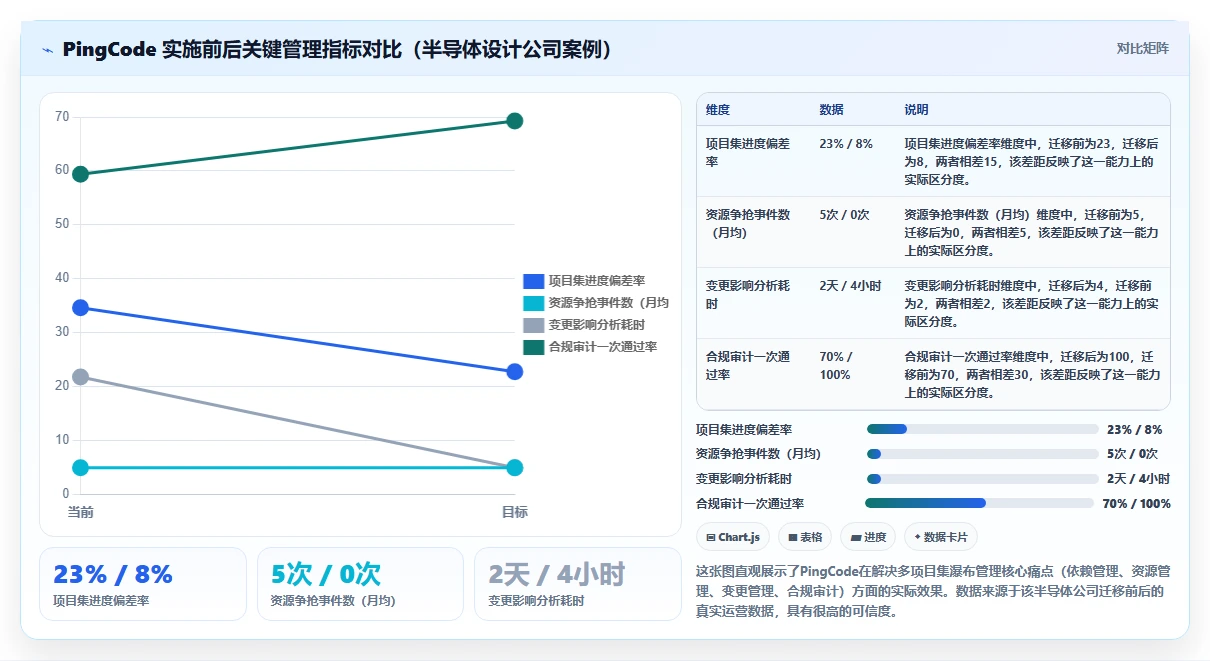Click the blue data point at 目标
Viewport: 1210px width, 661px height.
tap(515, 372)
